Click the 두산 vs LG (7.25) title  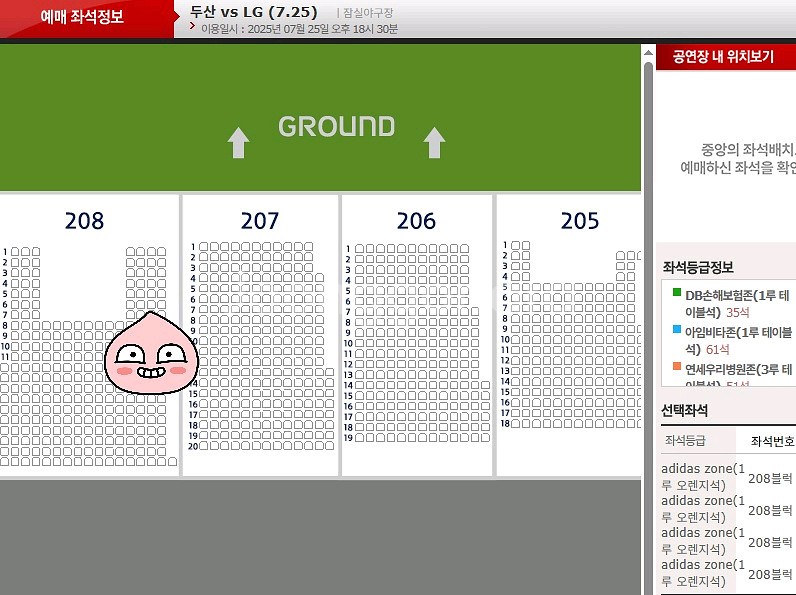[x=254, y=12]
